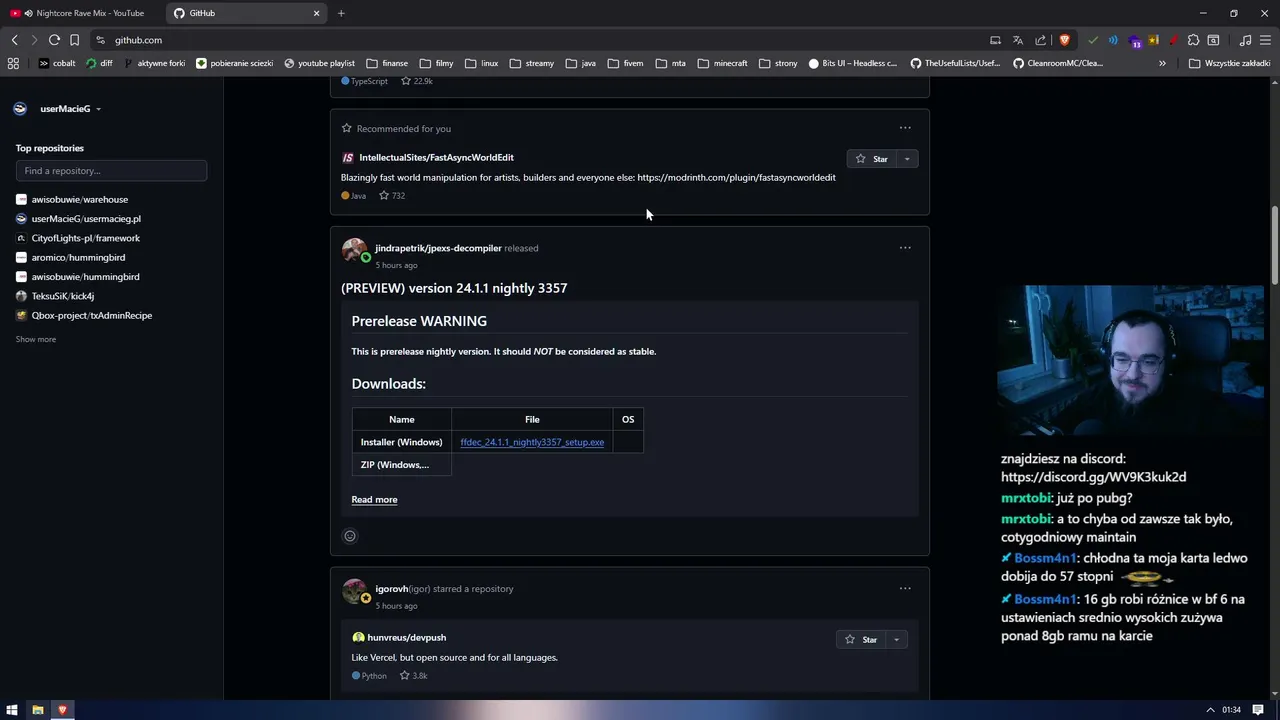
Task: Click the music note media control icon
Action: 1245,40
